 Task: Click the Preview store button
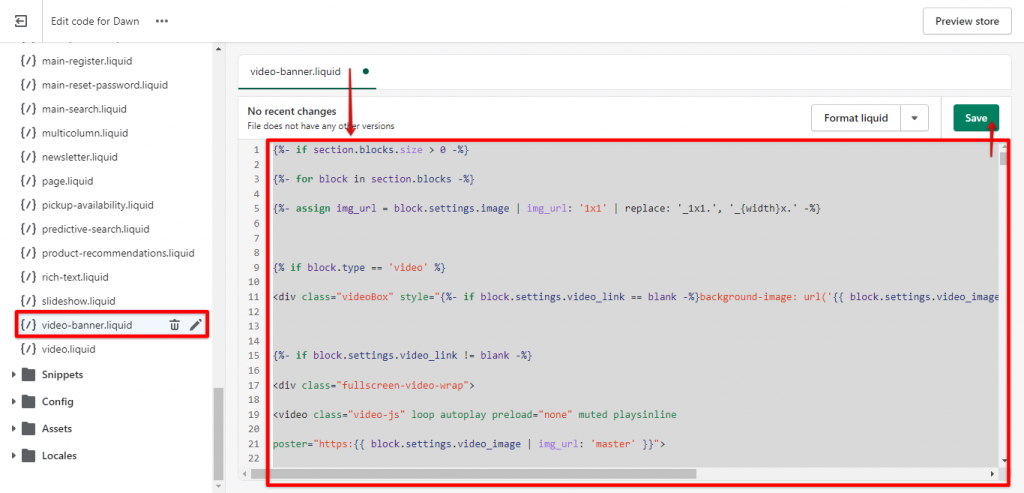pyautogui.click(x=967, y=21)
